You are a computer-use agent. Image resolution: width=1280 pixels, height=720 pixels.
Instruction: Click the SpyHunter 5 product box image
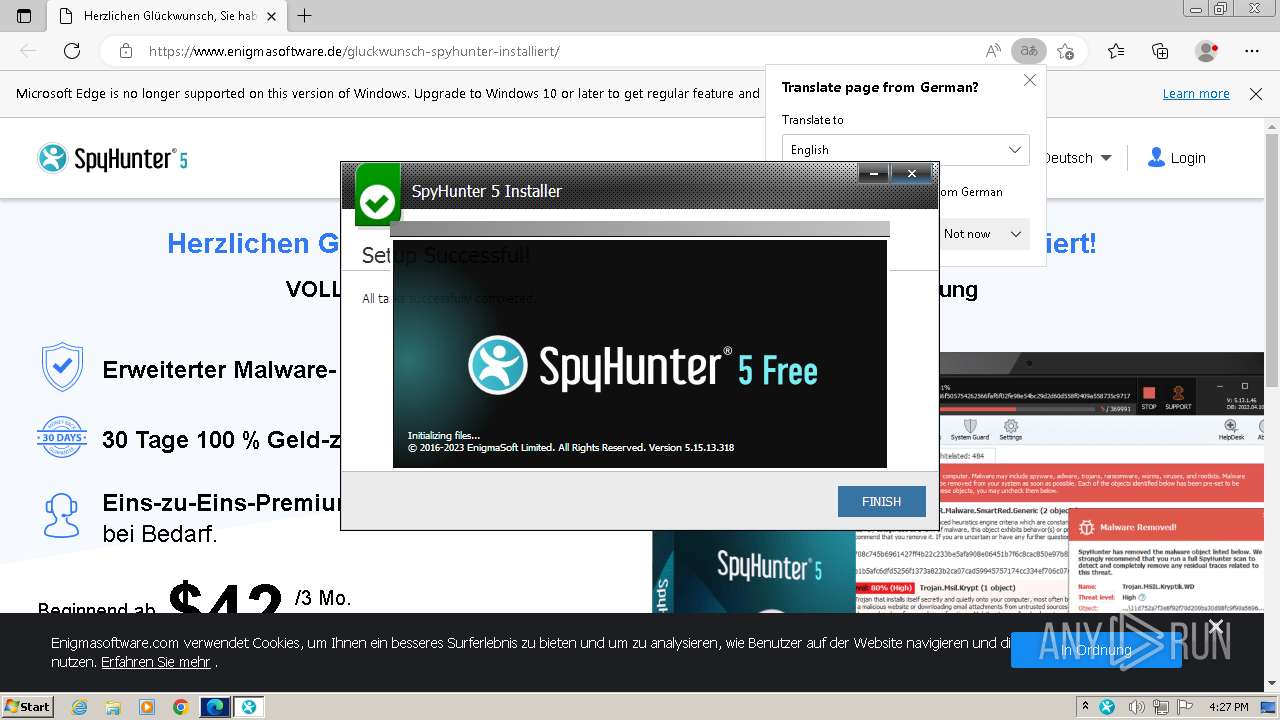coord(752,570)
